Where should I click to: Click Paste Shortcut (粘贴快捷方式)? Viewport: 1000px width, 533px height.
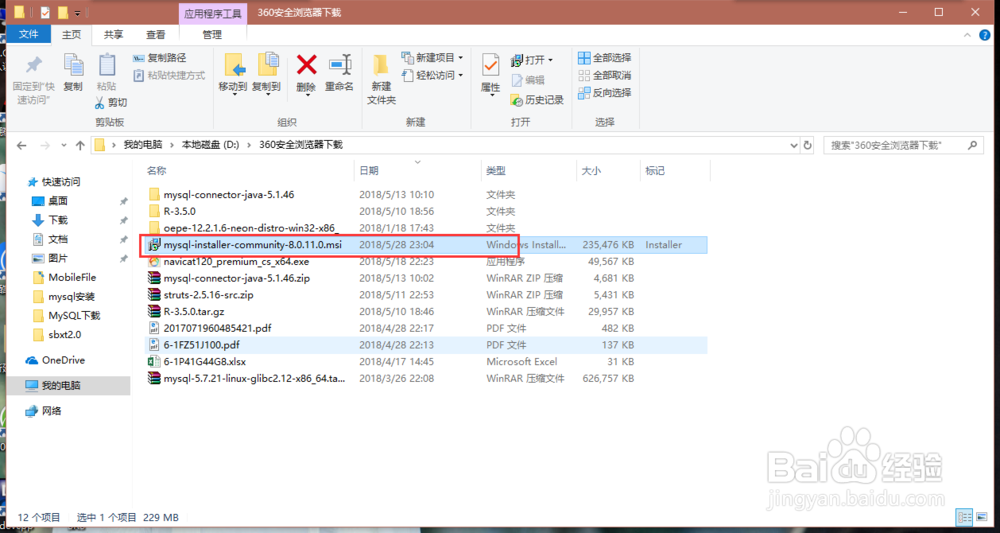point(169,75)
